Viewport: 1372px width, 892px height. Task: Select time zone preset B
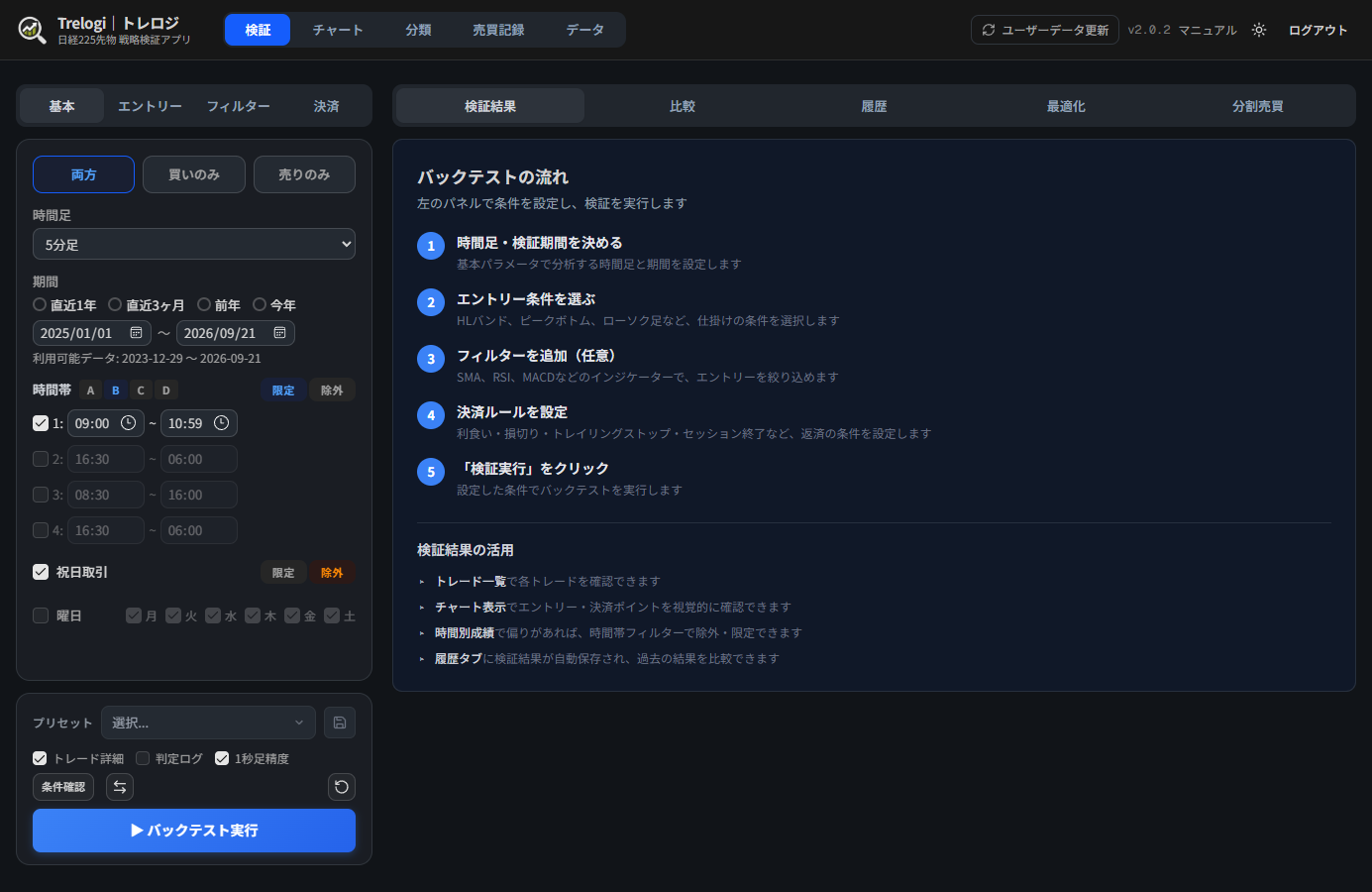[x=116, y=390]
